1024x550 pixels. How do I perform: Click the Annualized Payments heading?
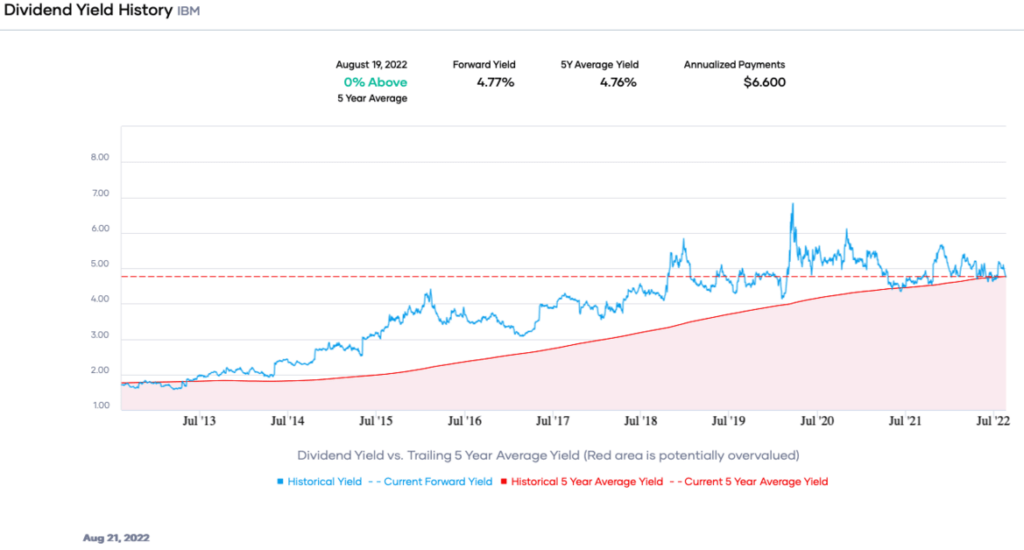pos(734,65)
